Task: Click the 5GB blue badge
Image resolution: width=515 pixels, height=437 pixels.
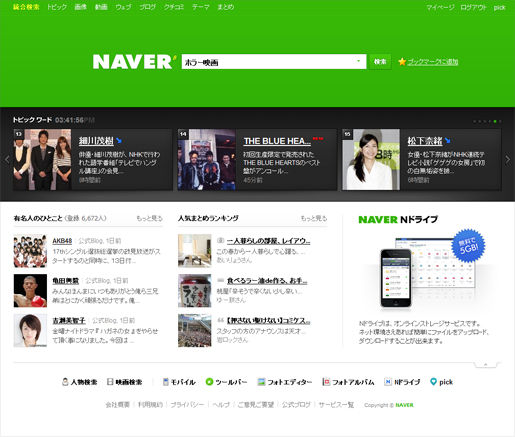Action: click(x=468, y=246)
